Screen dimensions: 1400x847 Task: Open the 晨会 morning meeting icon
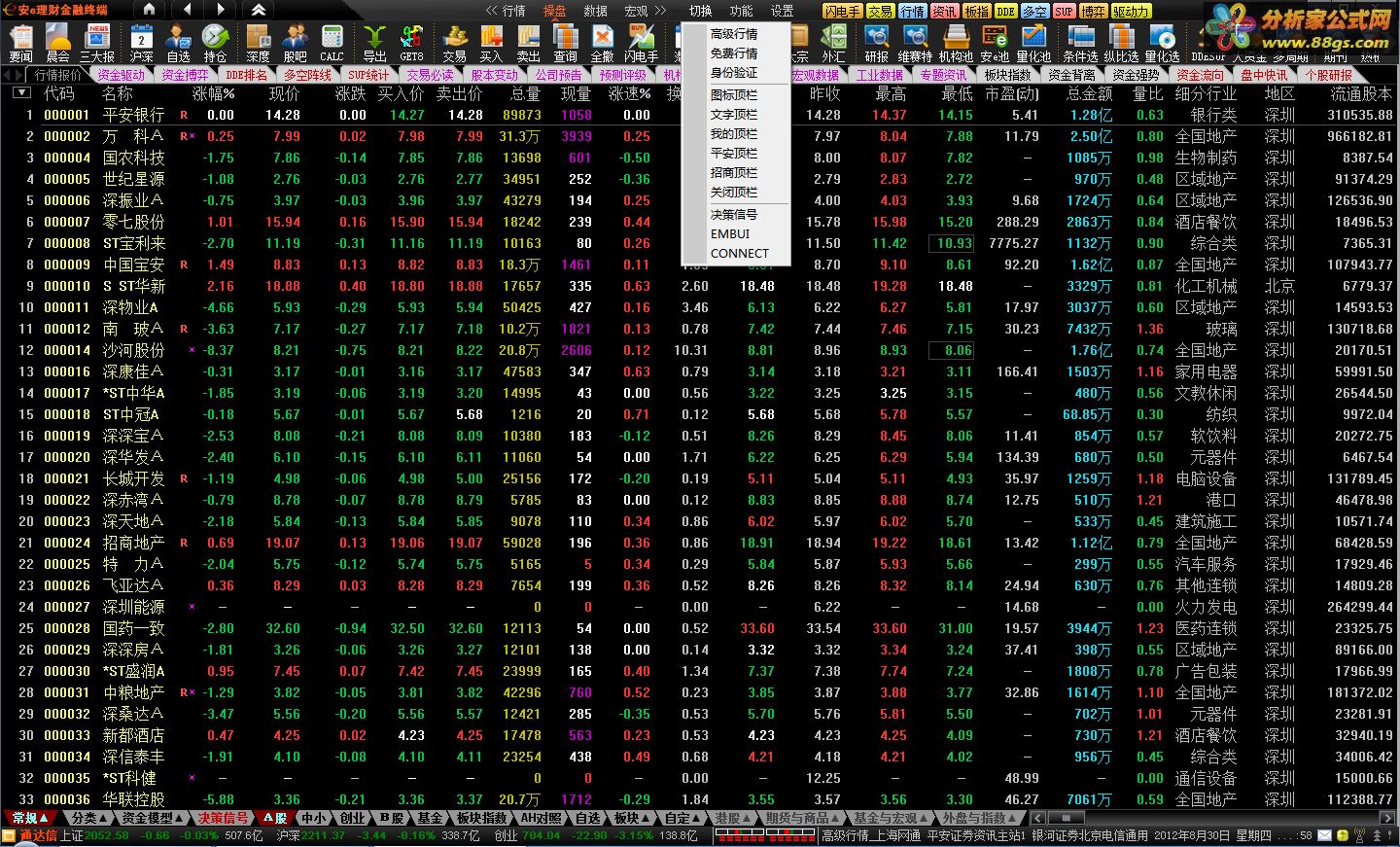click(58, 44)
